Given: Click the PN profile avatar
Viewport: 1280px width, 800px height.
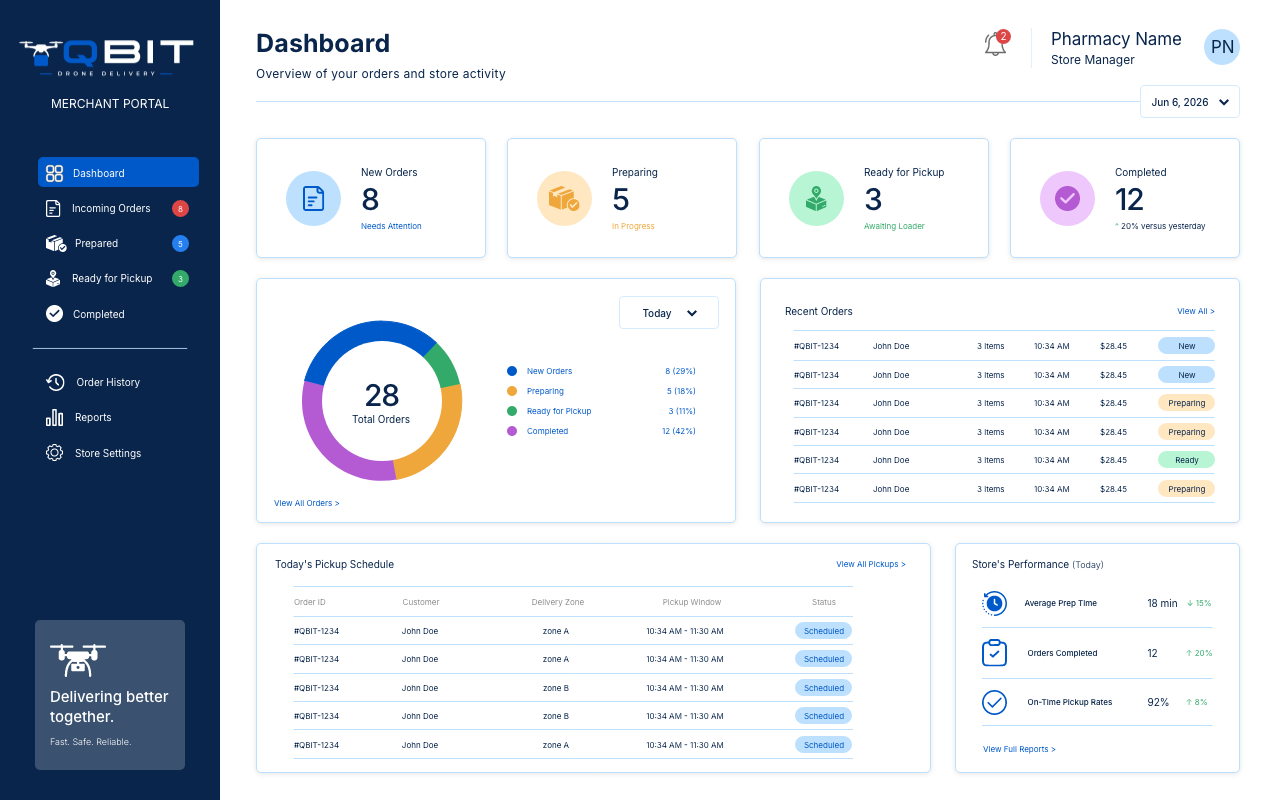Looking at the screenshot, I should [x=1221, y=47].
